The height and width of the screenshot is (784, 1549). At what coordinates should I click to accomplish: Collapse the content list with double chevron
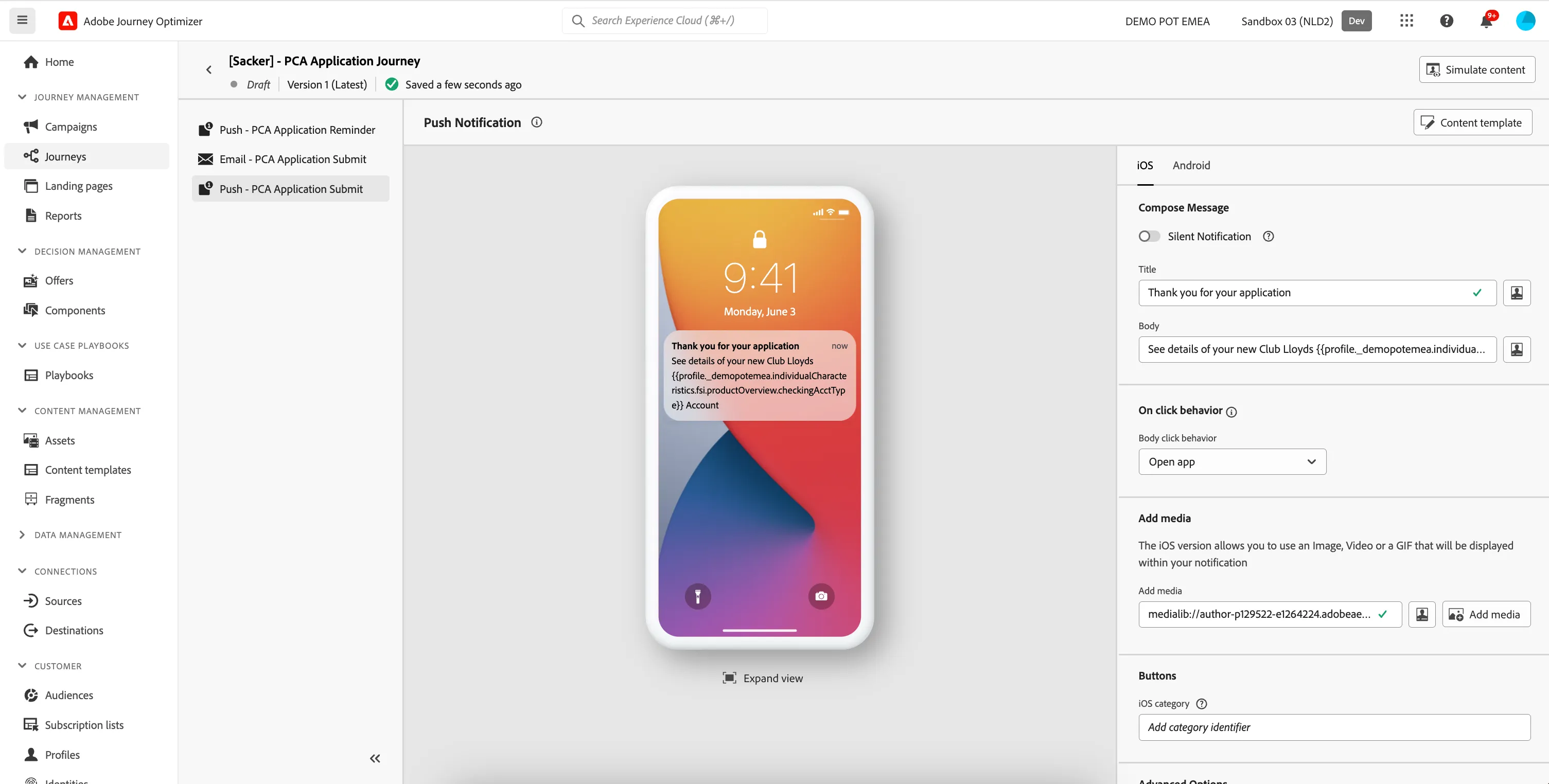[375, 758]
